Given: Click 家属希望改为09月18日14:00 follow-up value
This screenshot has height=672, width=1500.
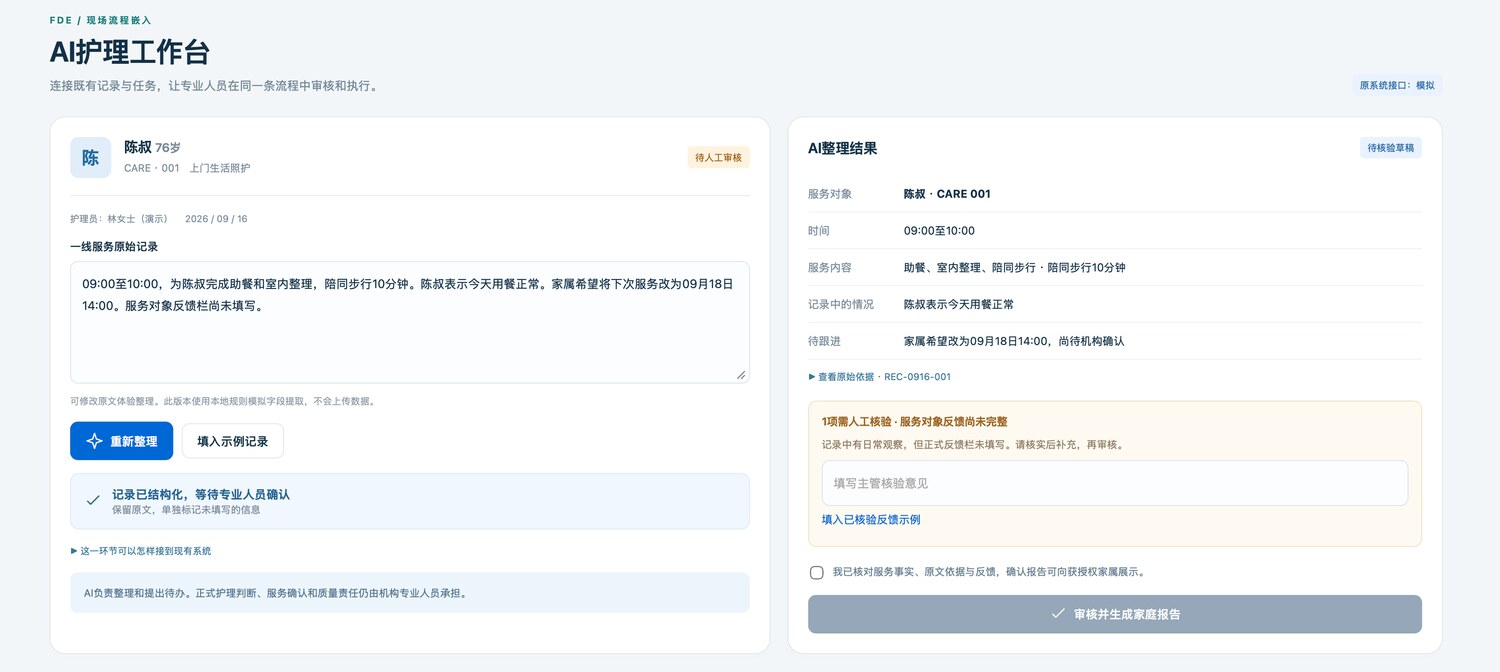Looking at the screenshot, I should tap(1014, 341).
